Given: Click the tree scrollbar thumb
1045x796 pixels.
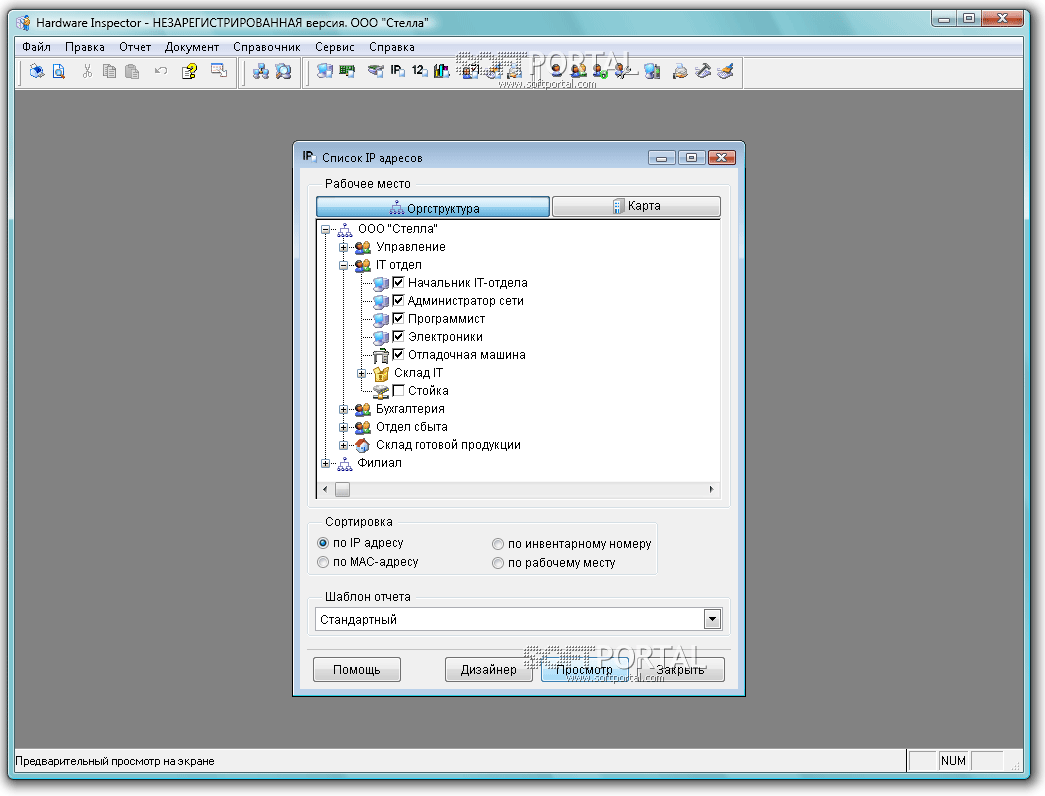Looking at the screenshot, I should 343,489.
